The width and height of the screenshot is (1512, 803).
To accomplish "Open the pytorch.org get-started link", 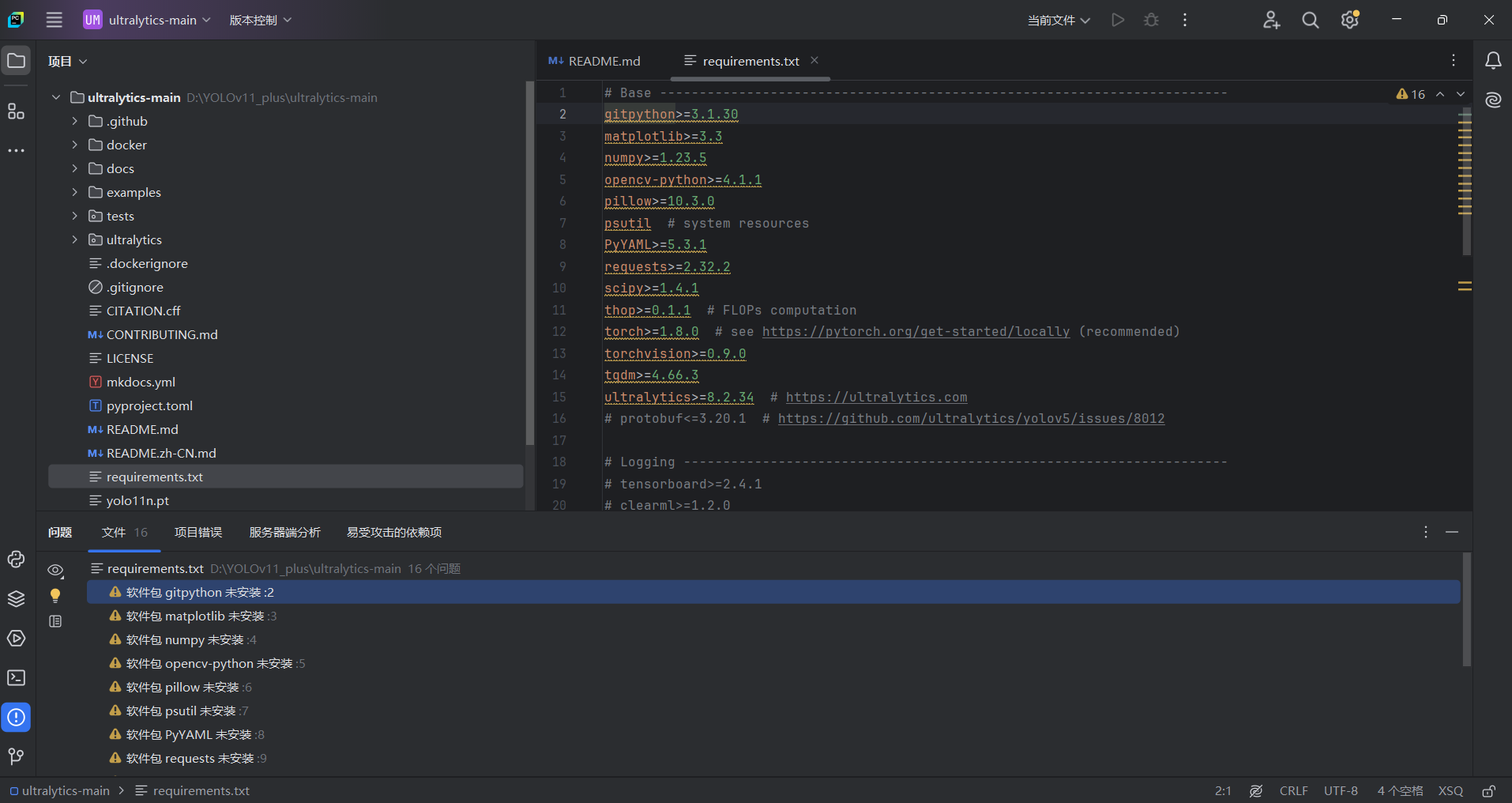I will click(916, 332).
